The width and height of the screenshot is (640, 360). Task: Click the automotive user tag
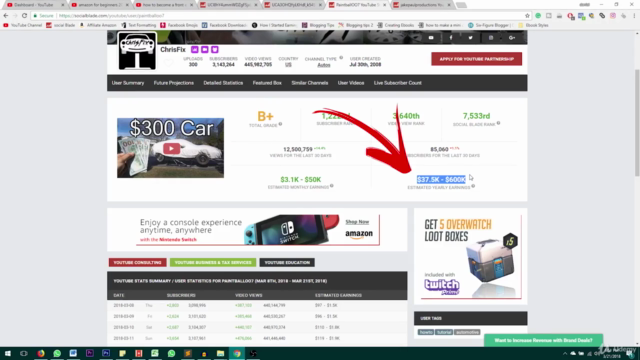tap(467, 332)
